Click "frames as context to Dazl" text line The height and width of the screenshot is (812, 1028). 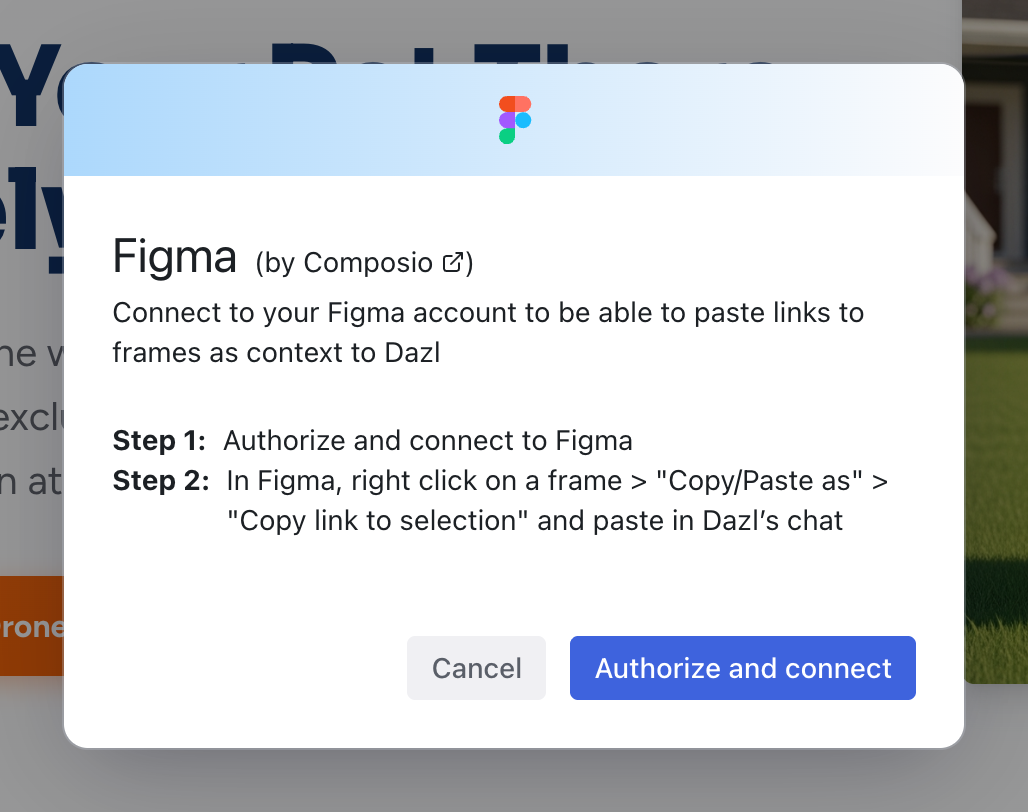[277, 352]
